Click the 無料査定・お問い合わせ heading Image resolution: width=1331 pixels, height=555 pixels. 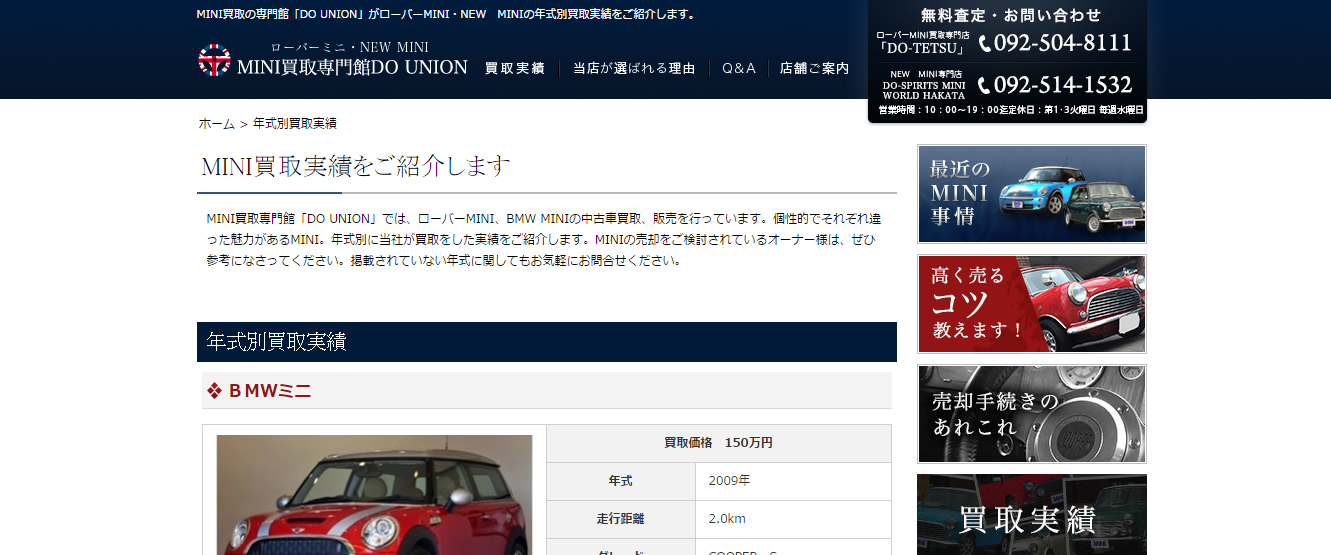point(1011,15)
